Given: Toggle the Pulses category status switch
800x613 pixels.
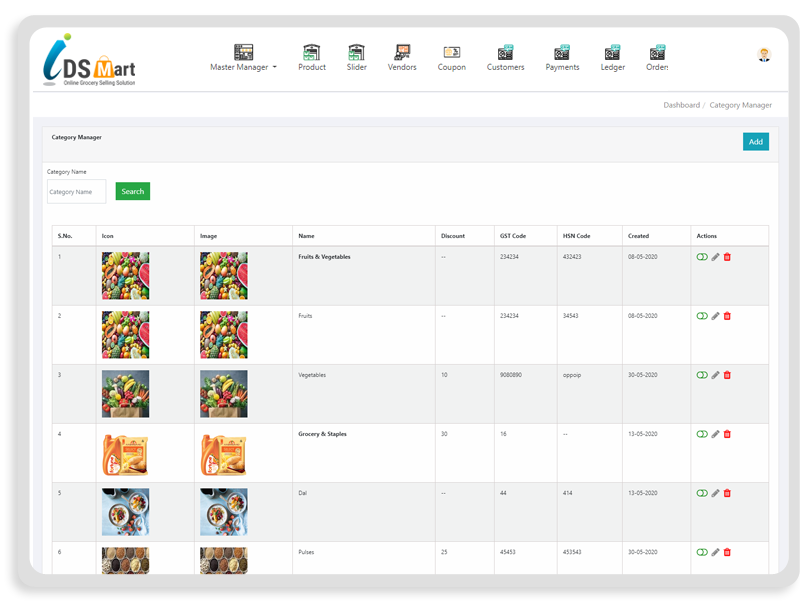Looking at the screenshot, I should [704, 553].
